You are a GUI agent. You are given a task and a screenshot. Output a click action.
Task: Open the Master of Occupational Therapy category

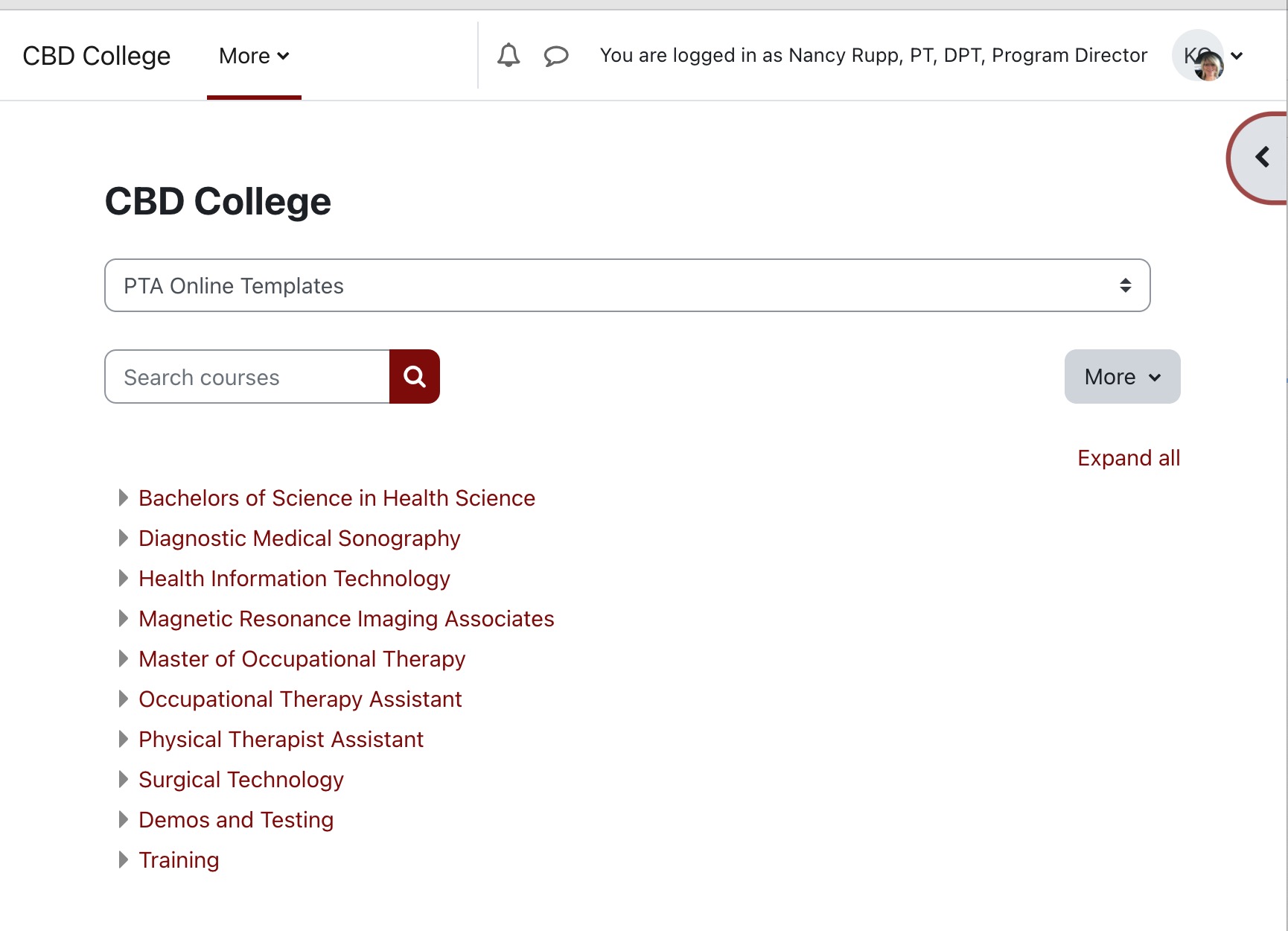(x=302, y=659)
